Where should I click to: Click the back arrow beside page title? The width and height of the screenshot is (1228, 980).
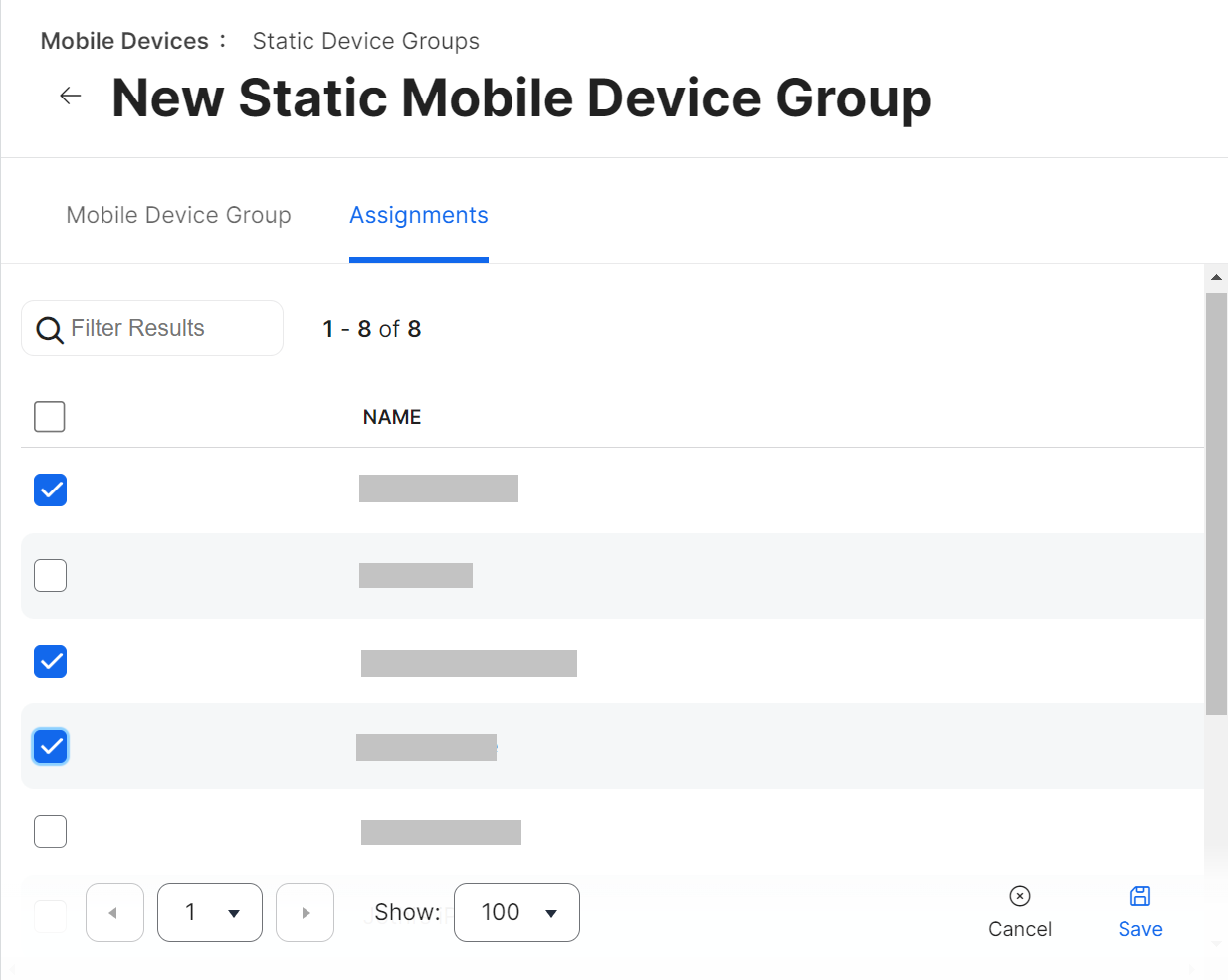[x=71, y=97]
